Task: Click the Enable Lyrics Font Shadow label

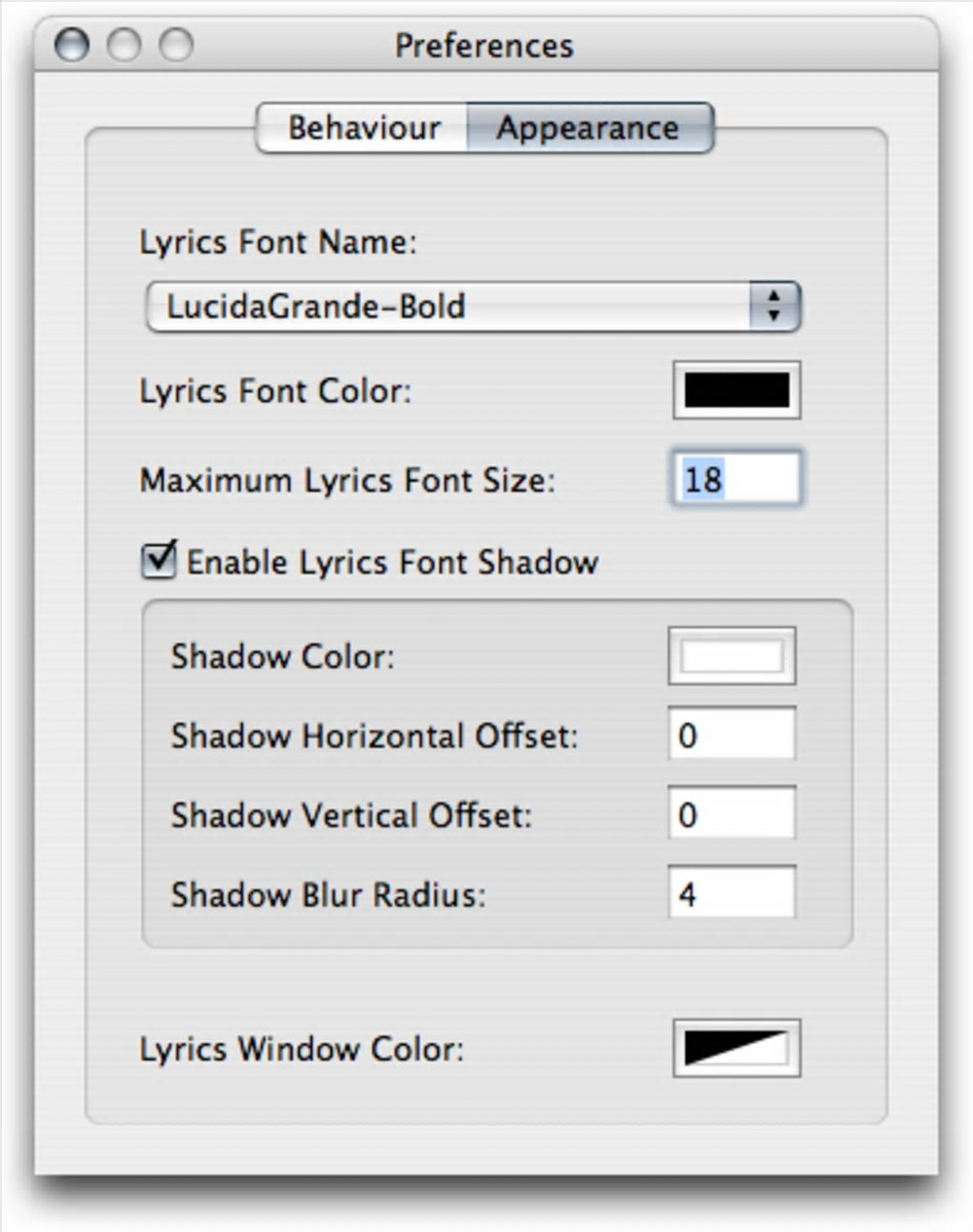Action: click(x=392, y=563)
